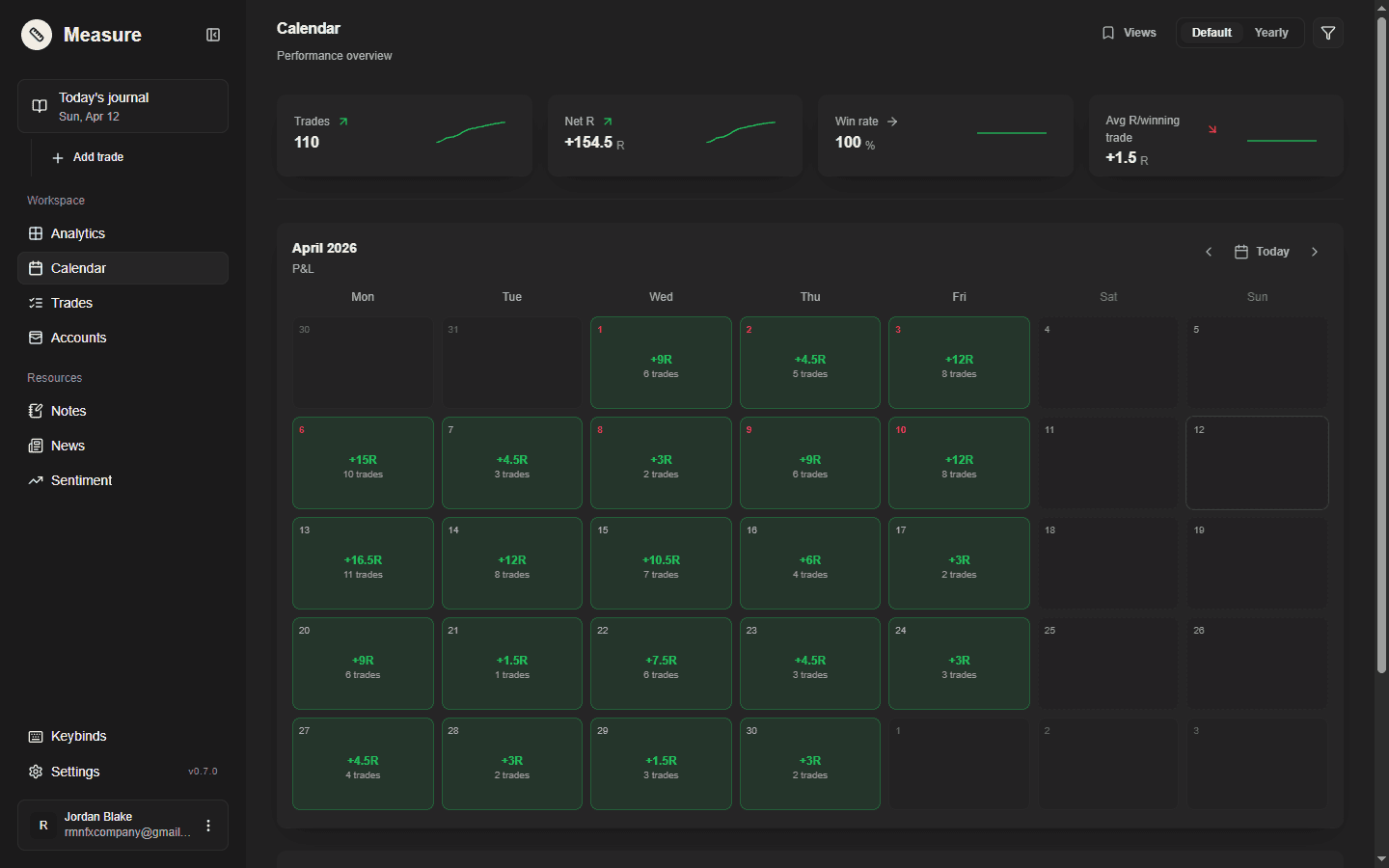Jump to Today in the calendar
The image size is (1389, 868).
(x=1263, y=251)
